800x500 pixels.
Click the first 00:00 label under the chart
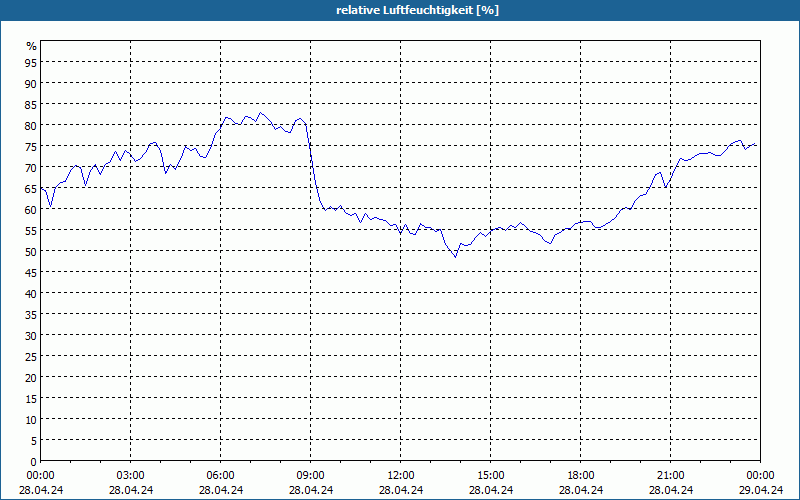pyautogui.click(x=40, y=476)
